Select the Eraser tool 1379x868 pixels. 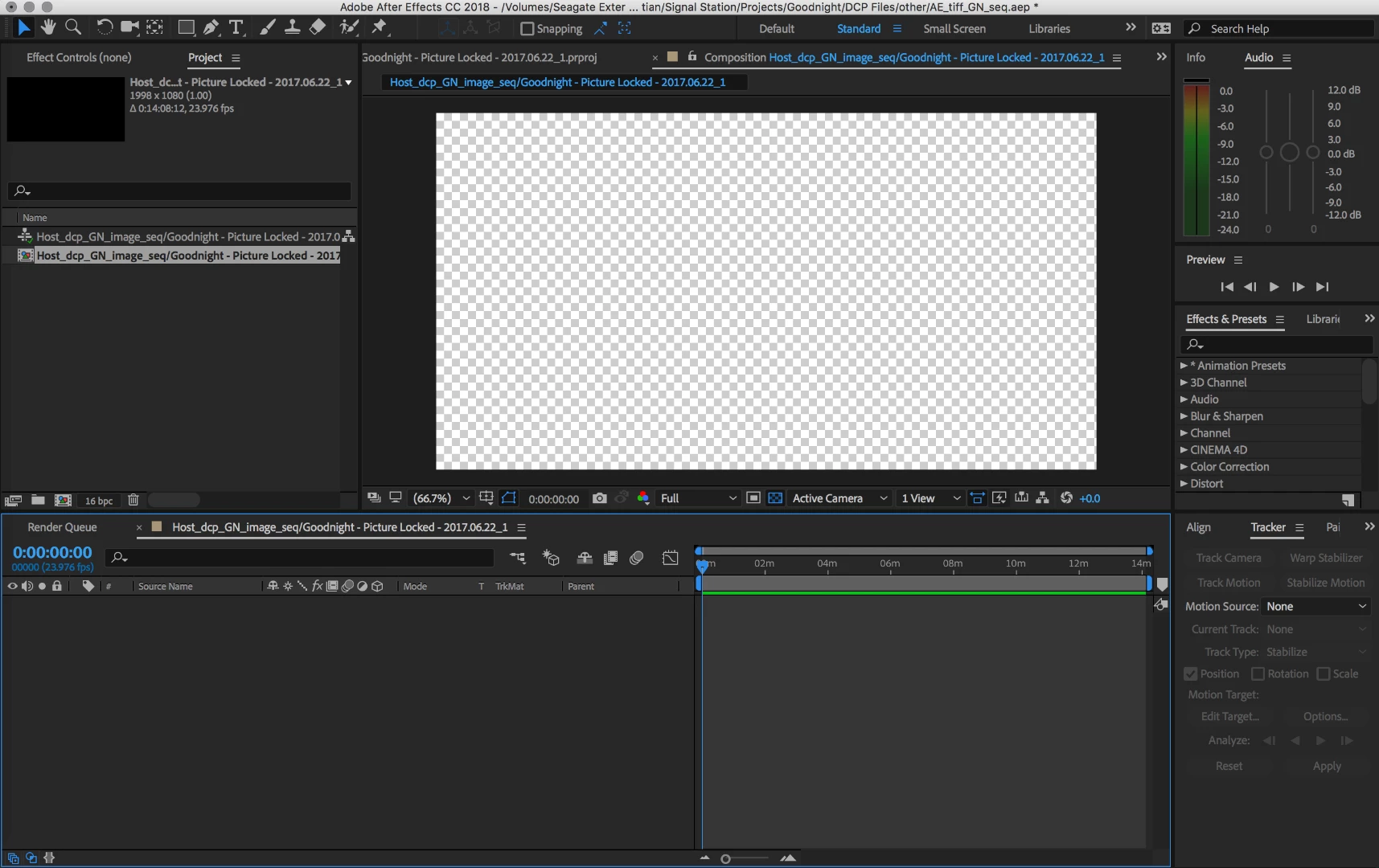click(318, 27)
